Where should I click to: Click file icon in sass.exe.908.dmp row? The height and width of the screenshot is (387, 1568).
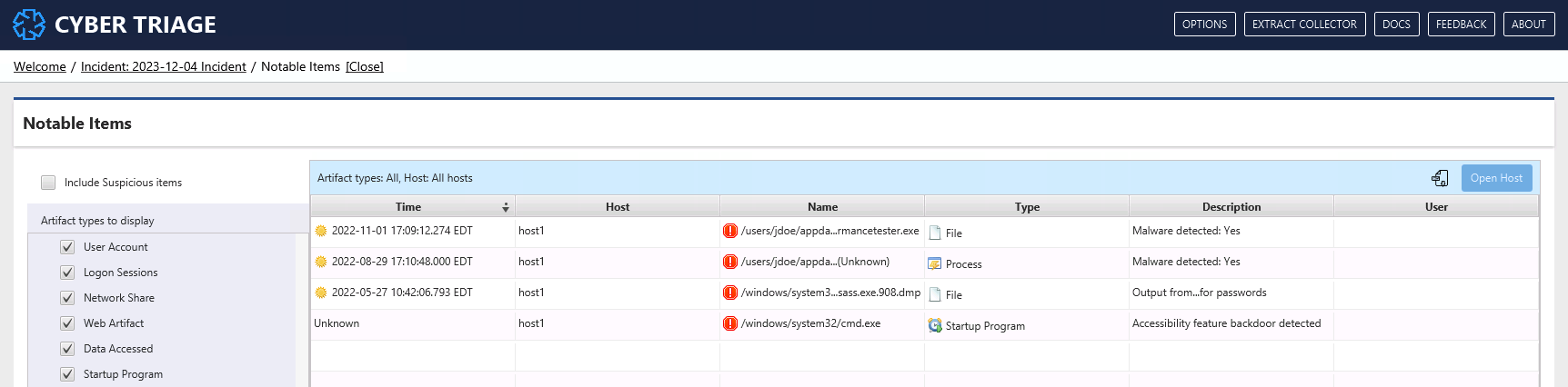(x=934, y=294)
